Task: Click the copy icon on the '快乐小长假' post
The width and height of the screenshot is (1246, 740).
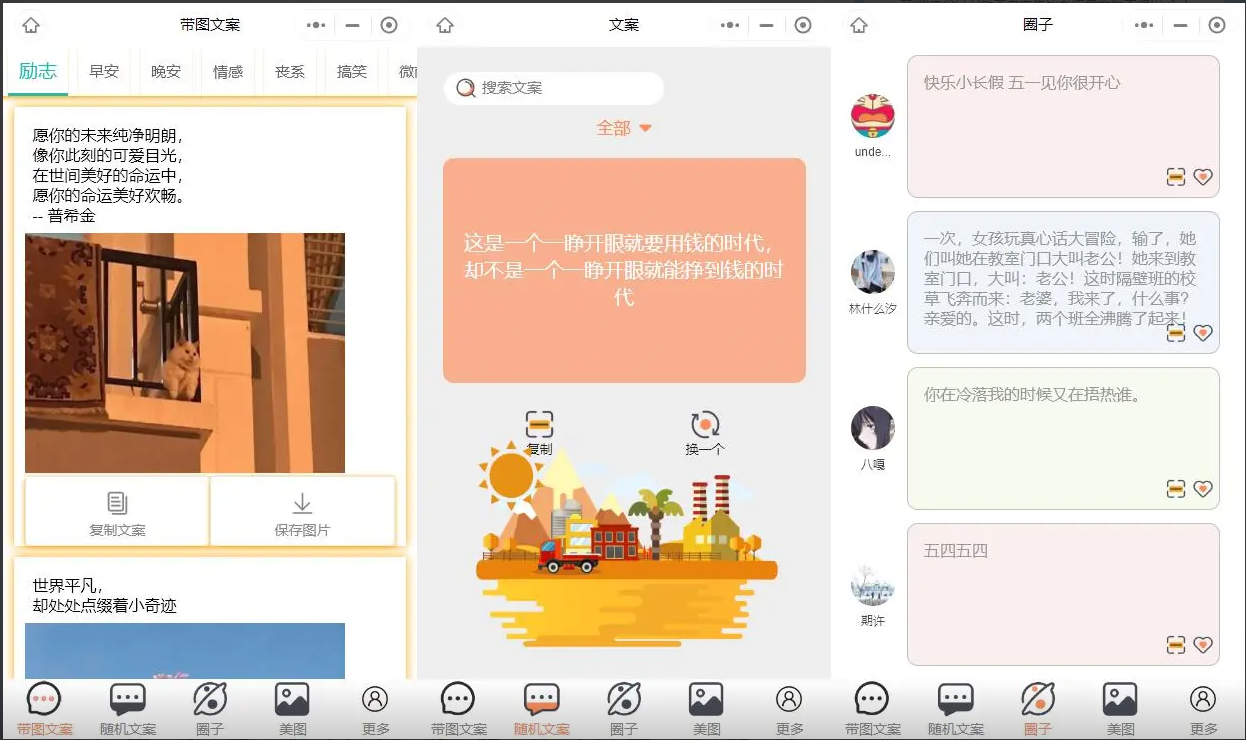Action: pos(1176,177)
